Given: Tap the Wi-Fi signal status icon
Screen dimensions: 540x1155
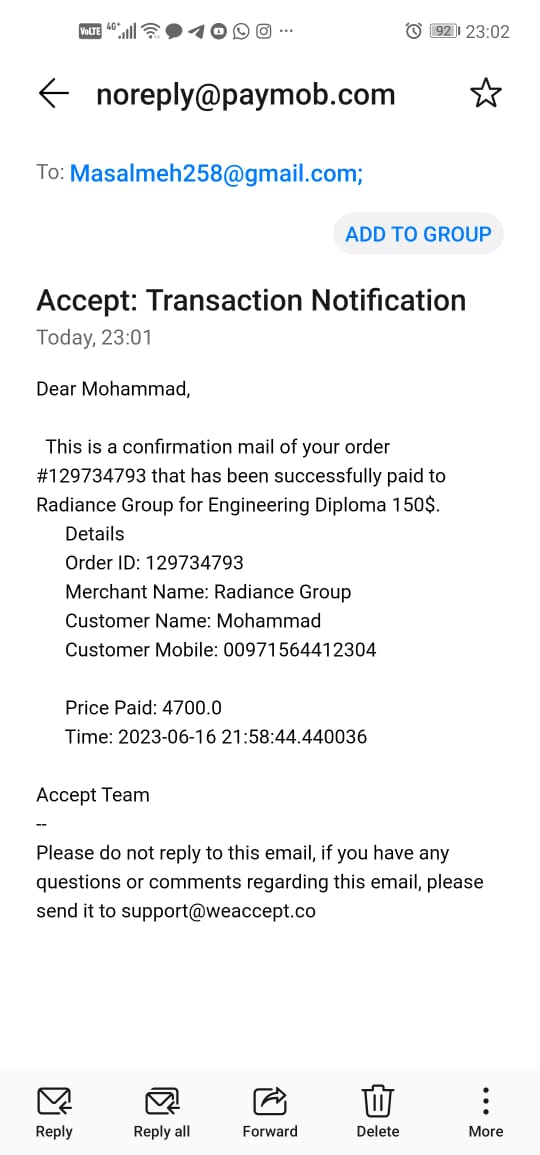Looking at the screenshot, I should (151, 31).
